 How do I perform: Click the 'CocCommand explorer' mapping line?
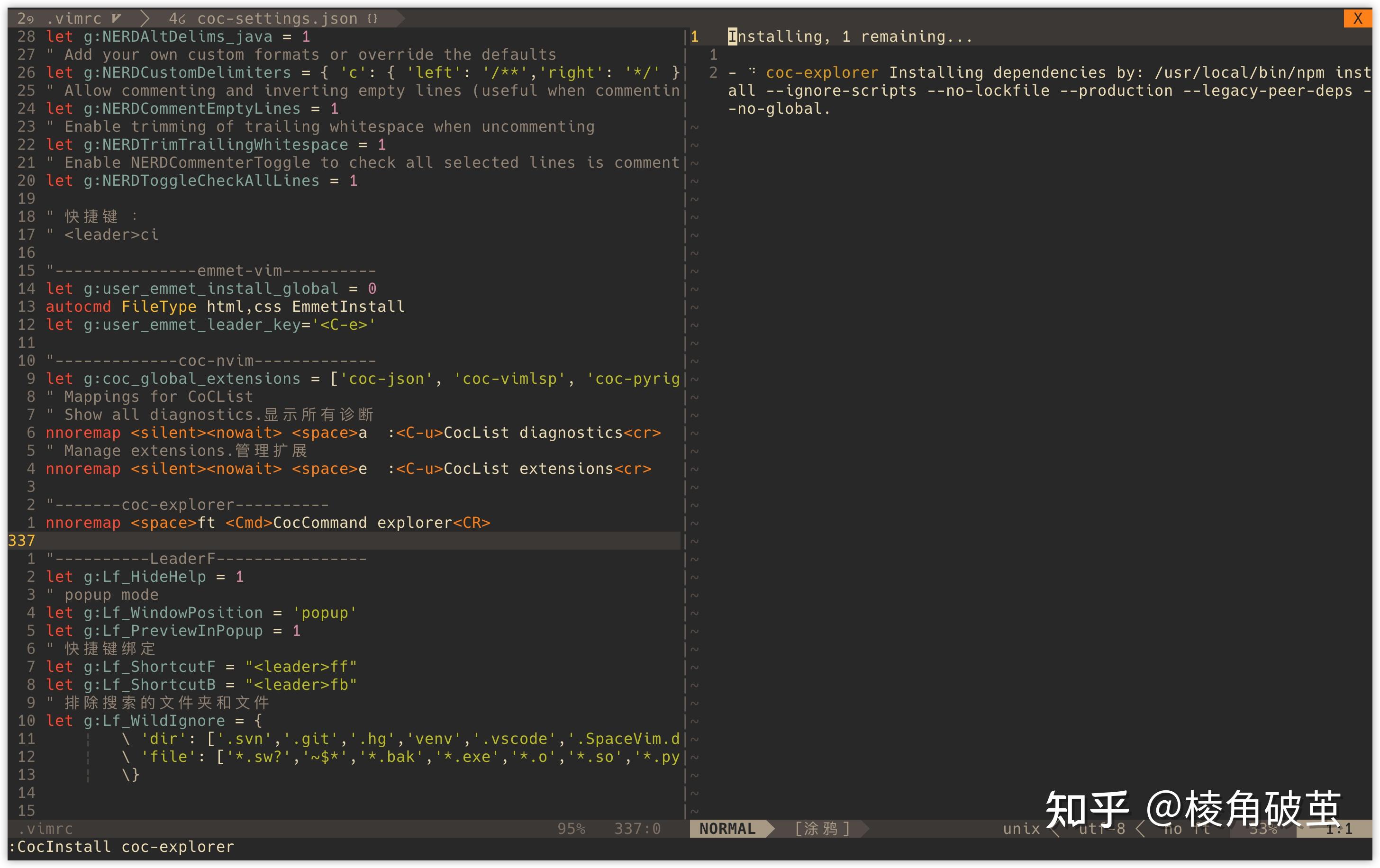[268, 523]
